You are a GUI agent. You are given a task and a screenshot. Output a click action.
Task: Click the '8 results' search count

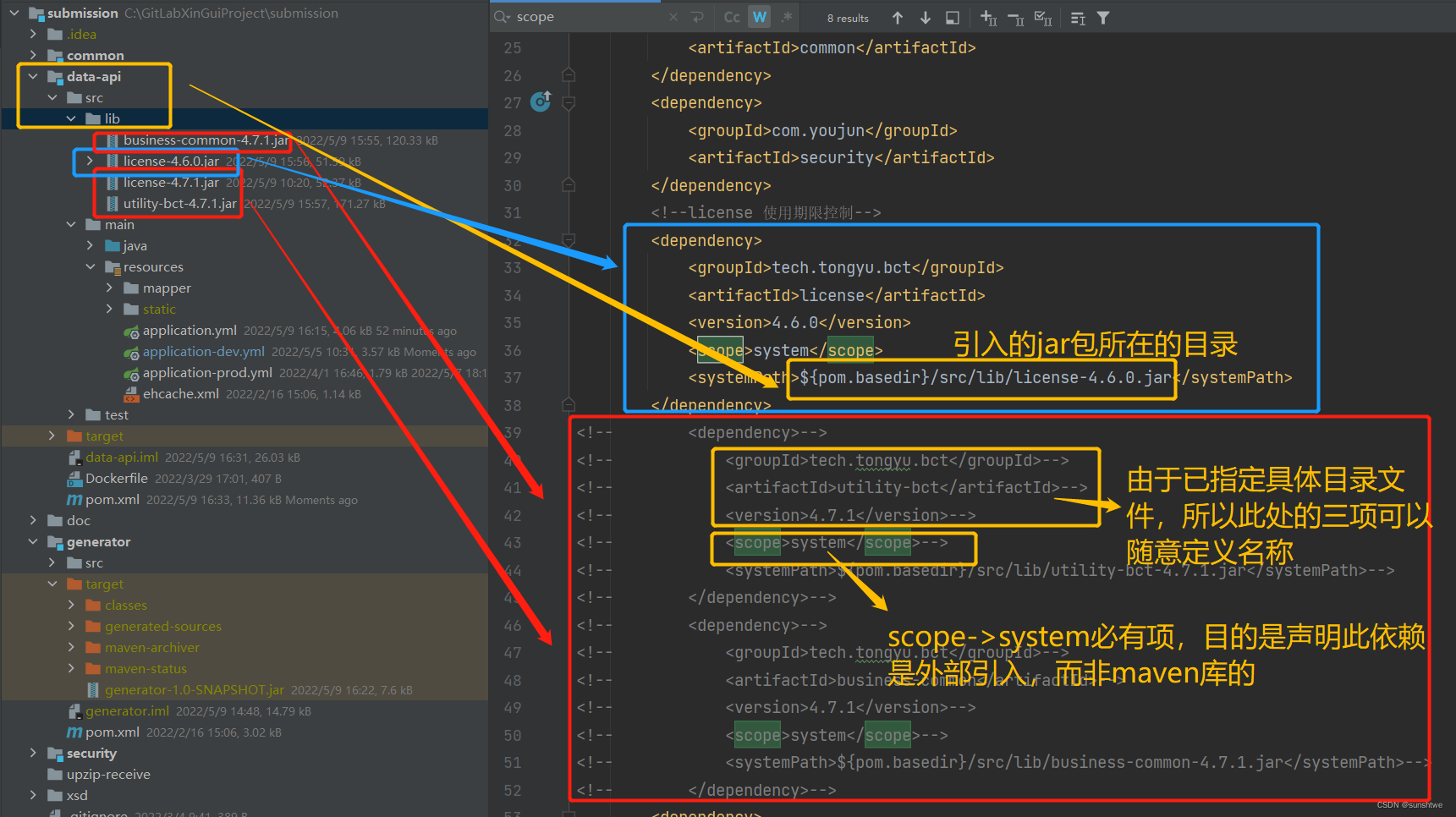(848, 18)
